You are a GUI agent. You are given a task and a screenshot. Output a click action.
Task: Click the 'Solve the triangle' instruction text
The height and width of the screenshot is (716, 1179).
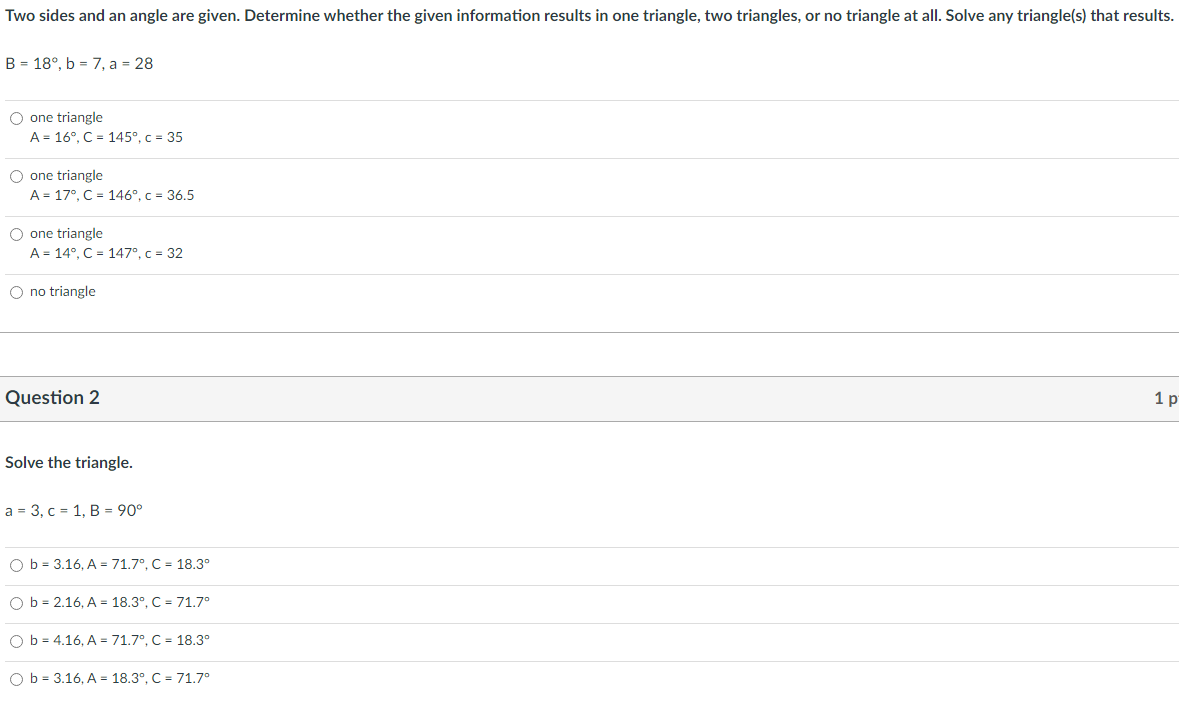(x=69, y=462)
